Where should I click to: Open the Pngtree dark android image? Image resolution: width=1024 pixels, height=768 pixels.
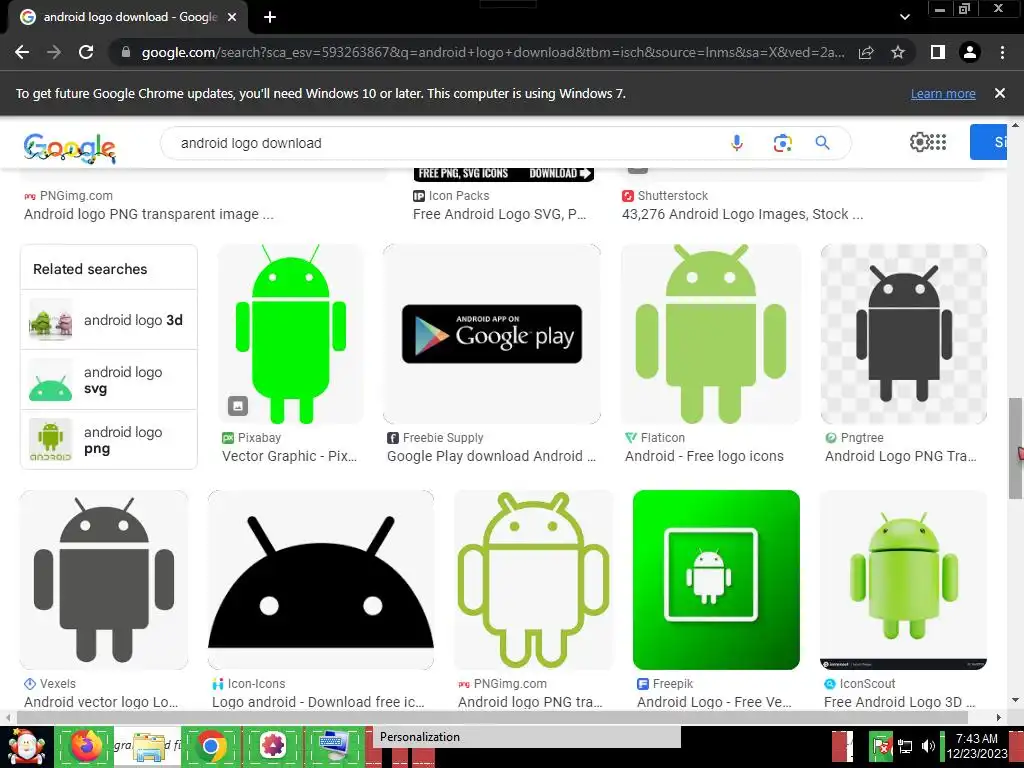coord(904,334)
